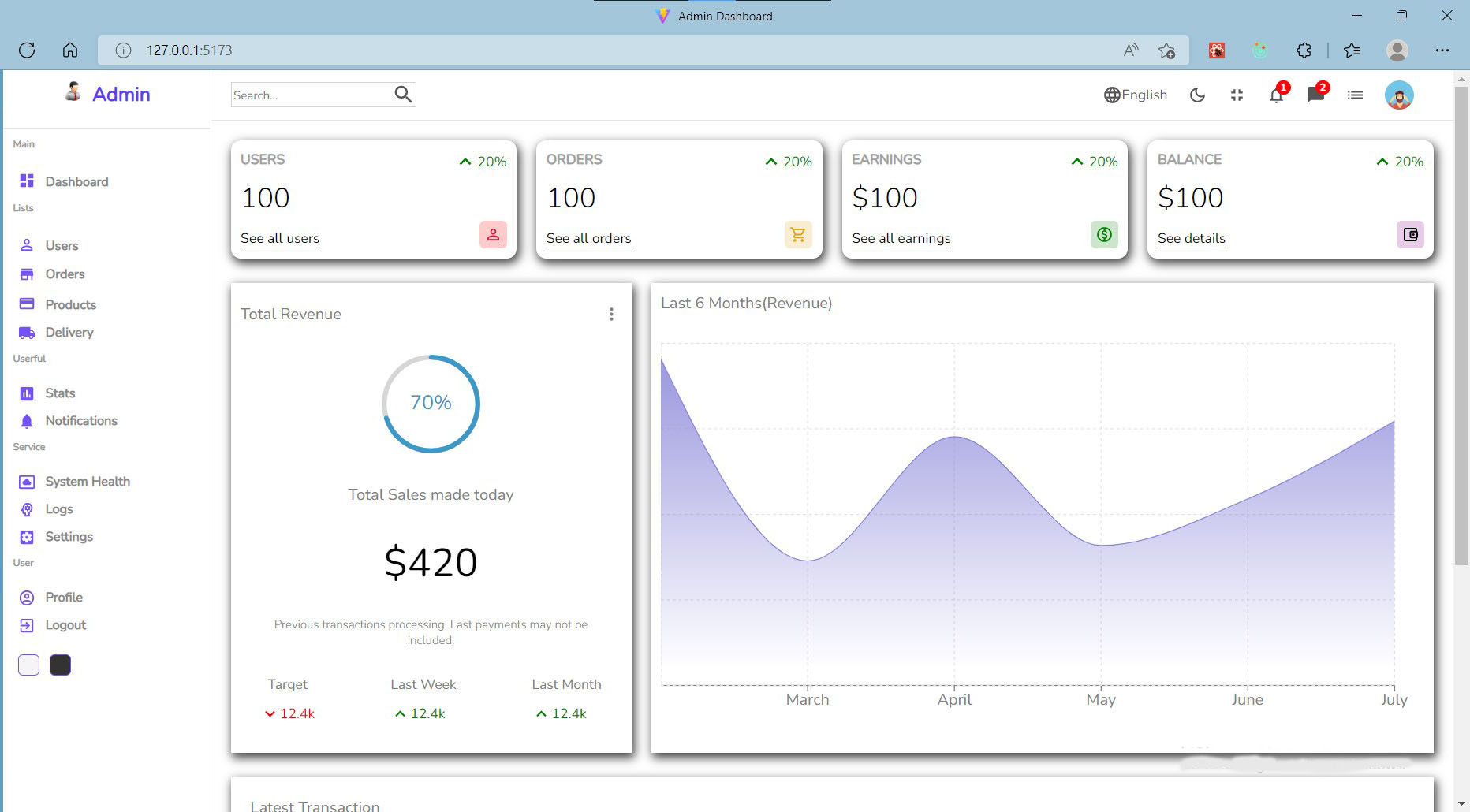This screenshot has height=812, width=1470.
Task: Select the dark theme color swatch
Action: [x=60, y=665]
